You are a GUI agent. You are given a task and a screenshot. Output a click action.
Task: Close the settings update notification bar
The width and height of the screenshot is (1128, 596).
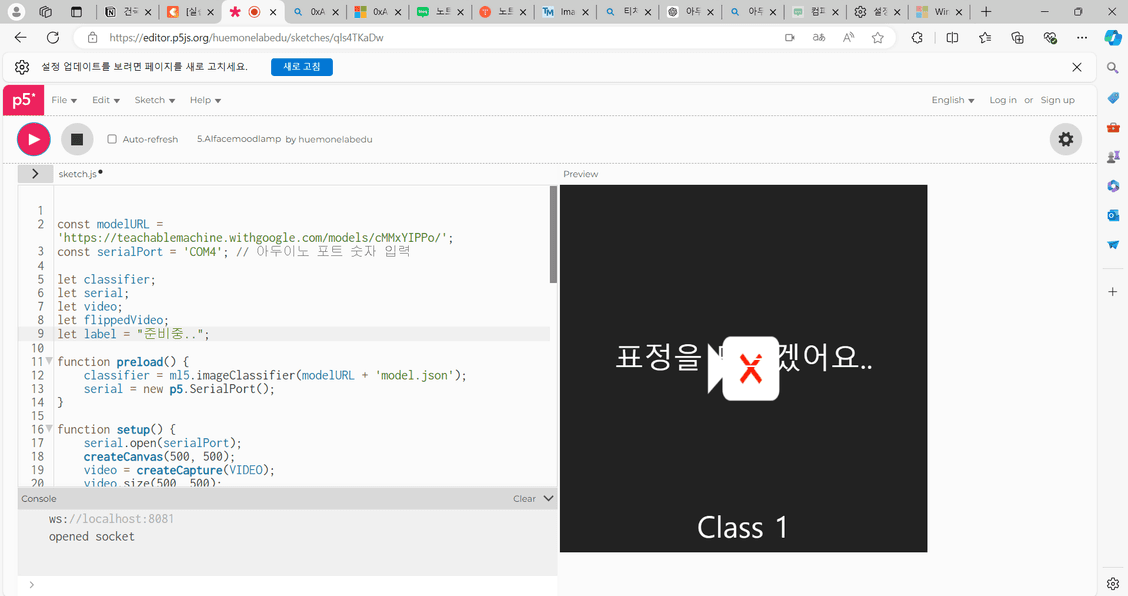pos(1076,67)
